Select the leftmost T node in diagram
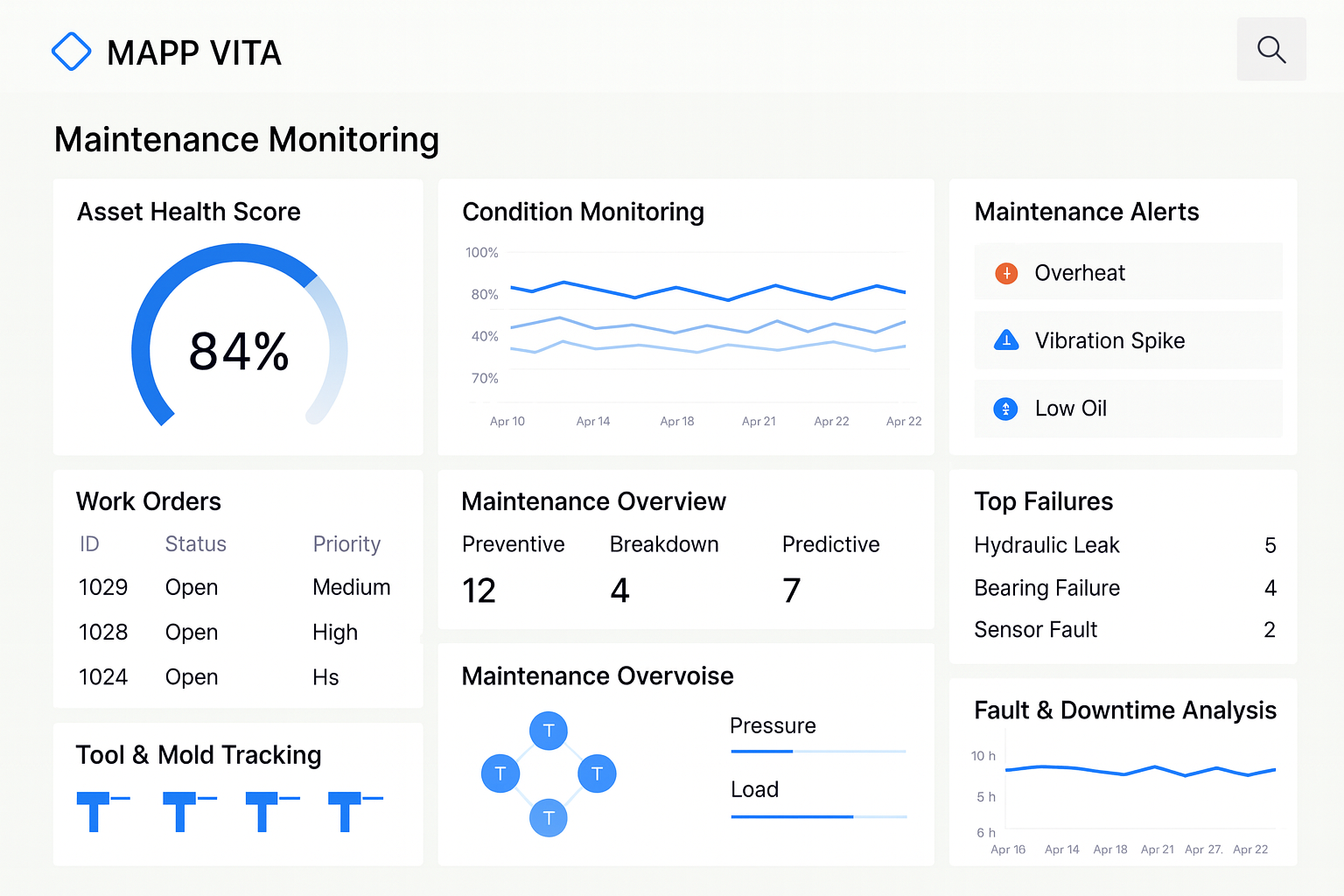 (500, 773)
